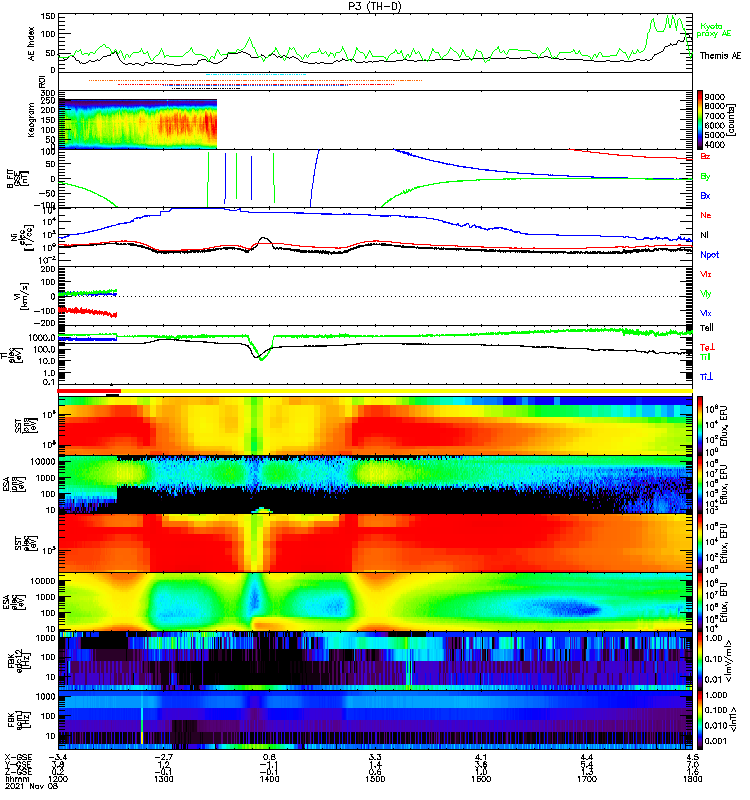
Task: Select the green "Kyoto proxy AE" legend label
Action: (714, 30)
